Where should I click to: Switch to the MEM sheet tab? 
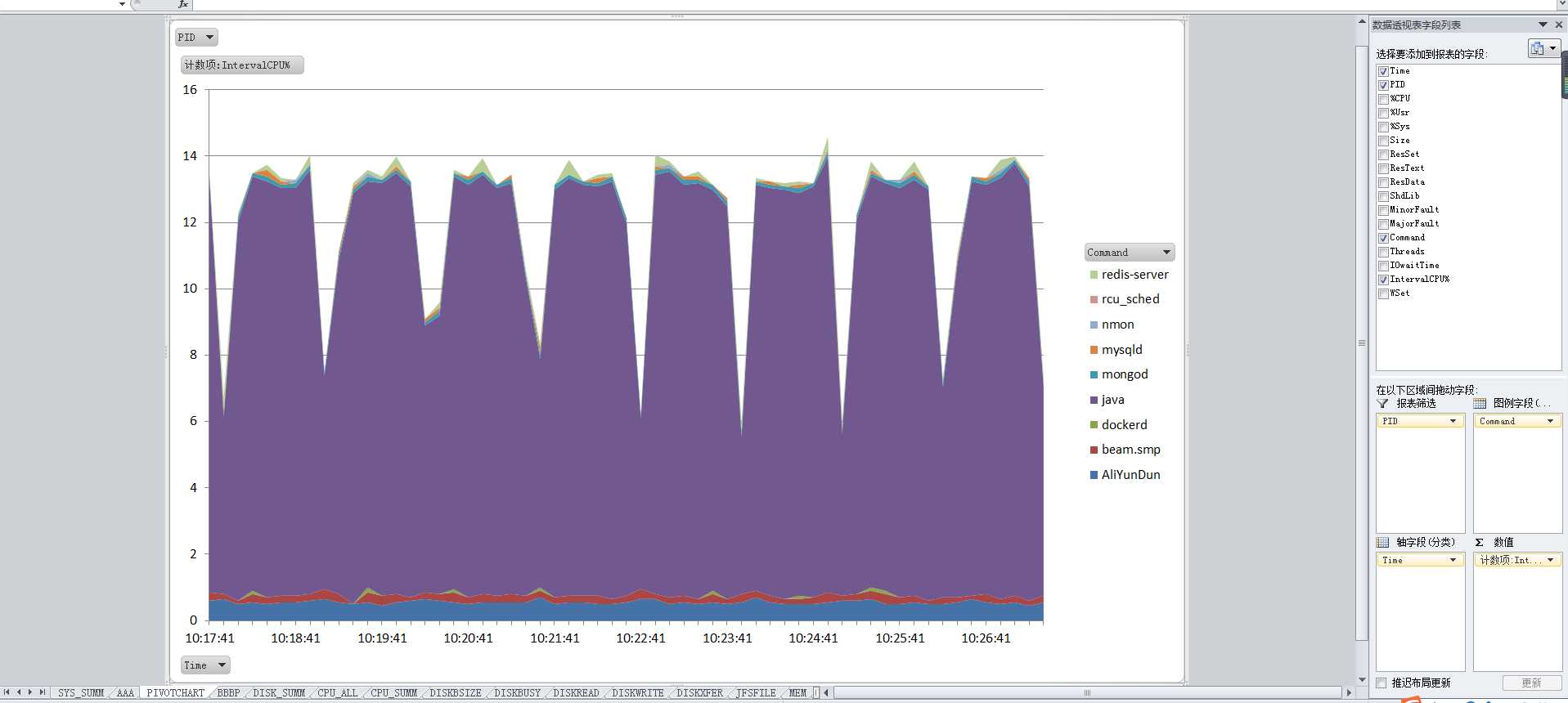pos(797,693)
